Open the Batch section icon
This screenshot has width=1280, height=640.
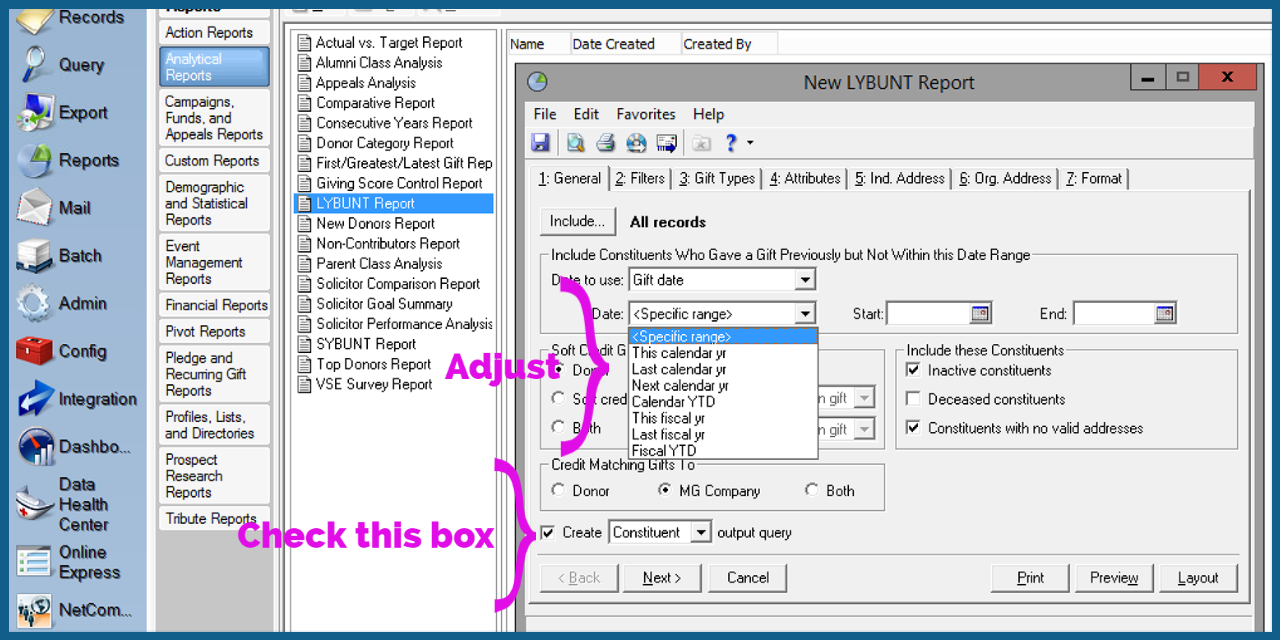[x=35, y=257]
